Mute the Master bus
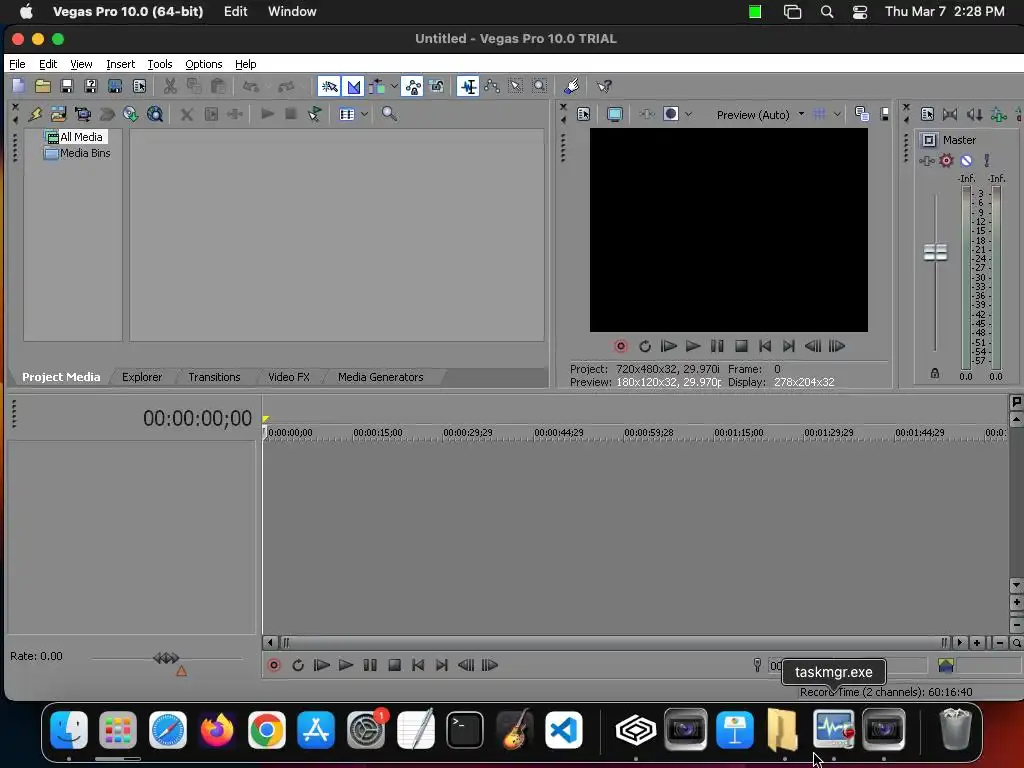This screenshot has height=768, width=1024. point(967,161)
